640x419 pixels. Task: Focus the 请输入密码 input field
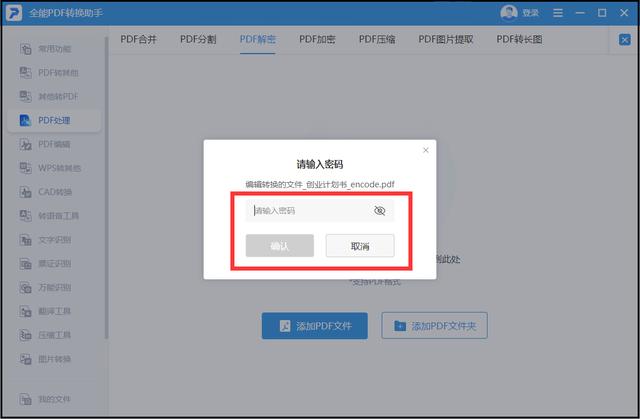[x=320, y=211]
